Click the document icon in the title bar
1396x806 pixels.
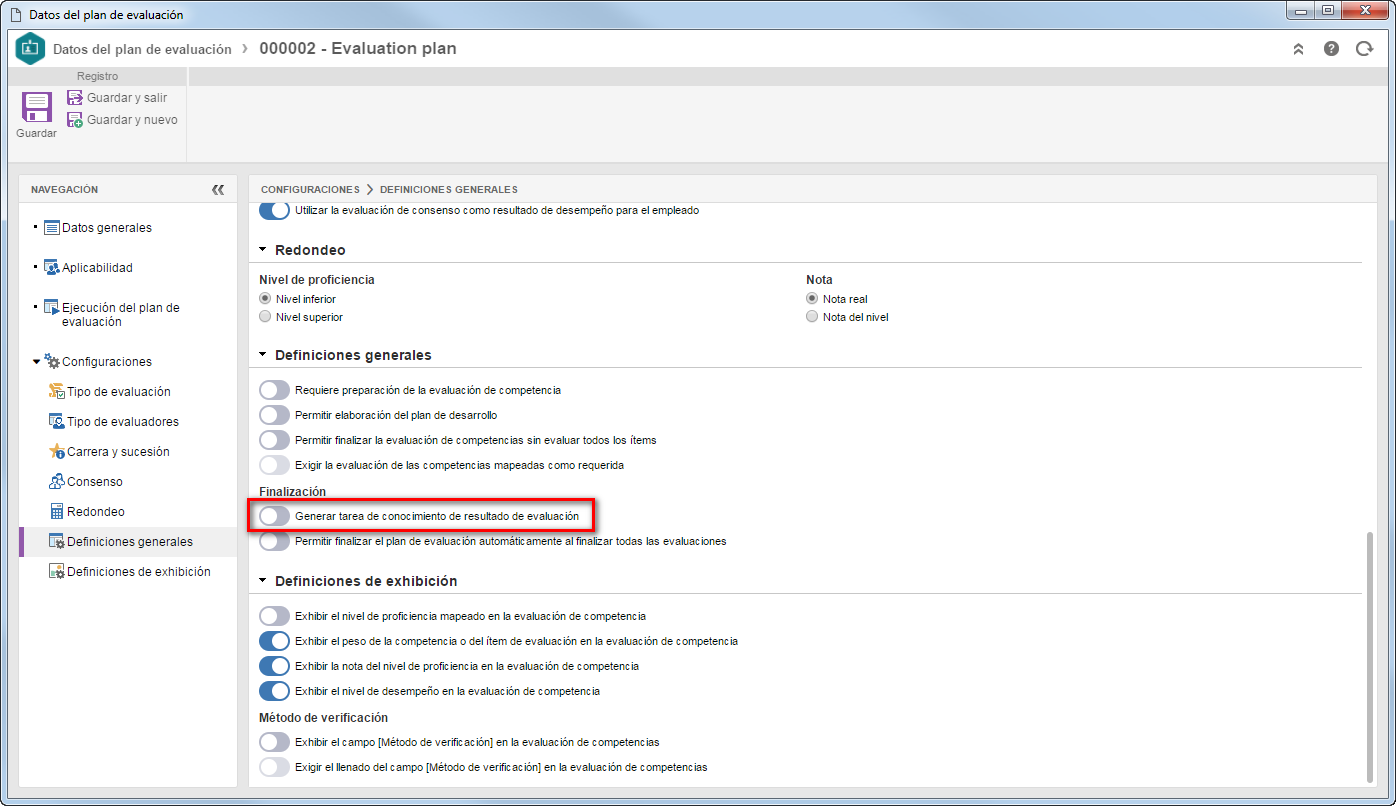coord(15,15)
